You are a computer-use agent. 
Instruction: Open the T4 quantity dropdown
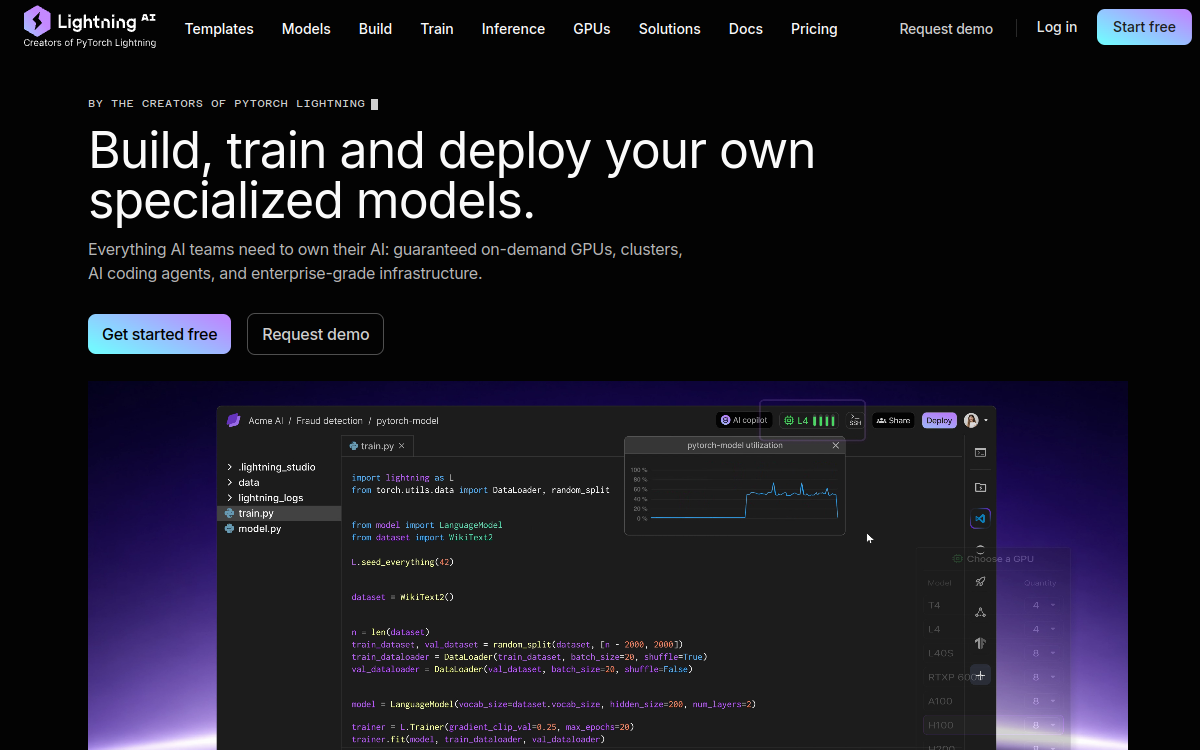coord(1044,605)
